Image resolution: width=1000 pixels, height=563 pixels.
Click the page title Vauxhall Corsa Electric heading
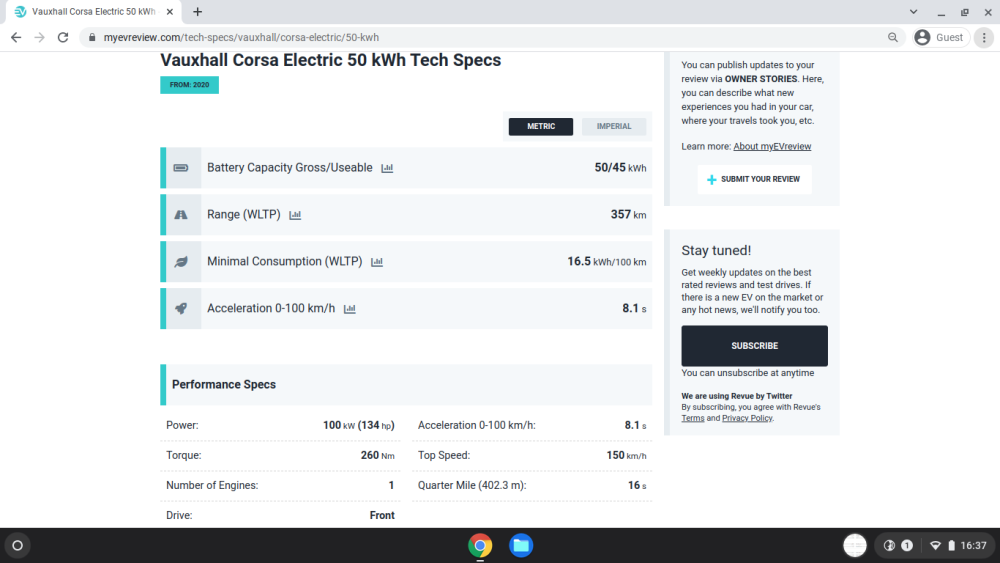[330, 60]
